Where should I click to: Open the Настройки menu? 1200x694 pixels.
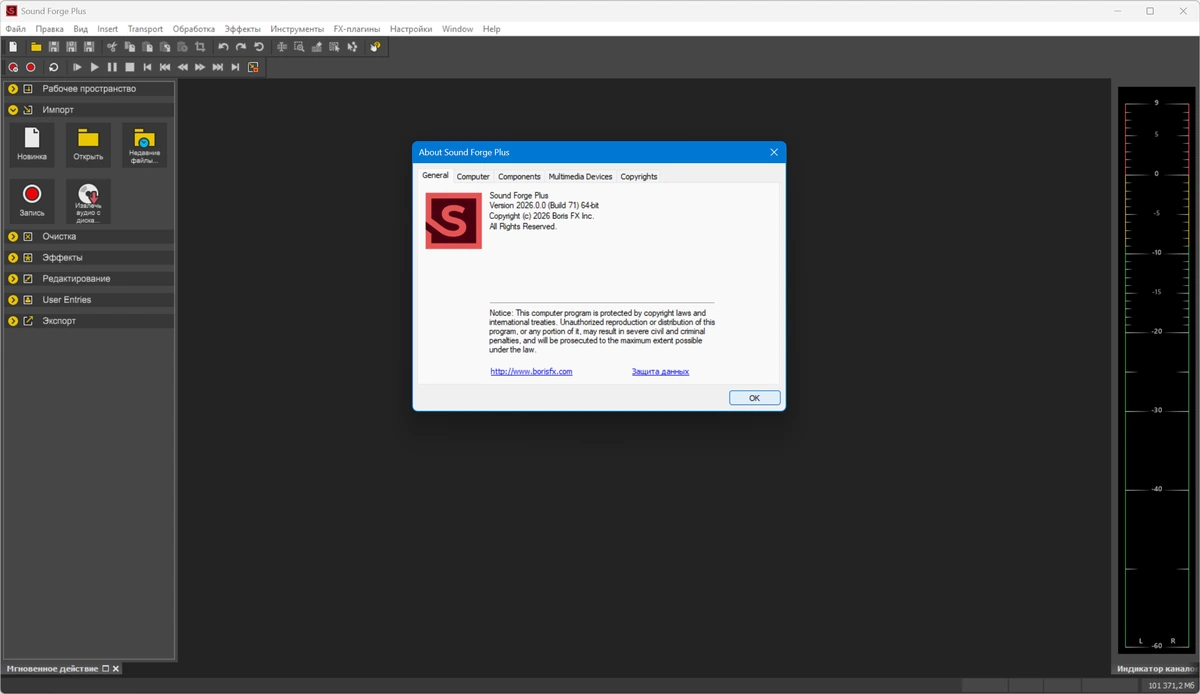click(x=411, y=29)
